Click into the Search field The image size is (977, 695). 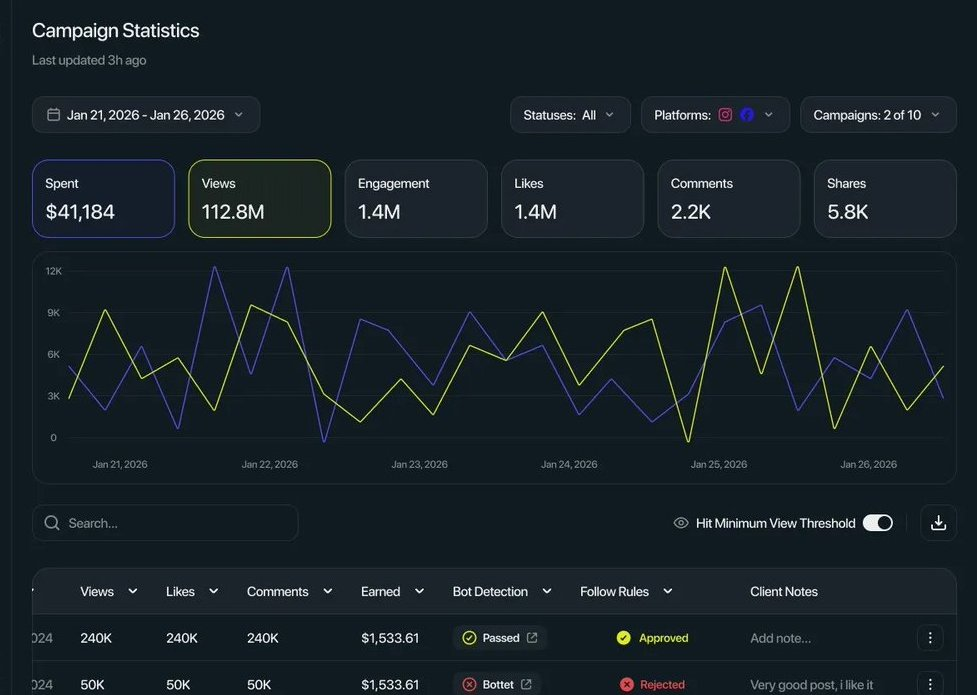pyautogui.click(x=165, y=523)
